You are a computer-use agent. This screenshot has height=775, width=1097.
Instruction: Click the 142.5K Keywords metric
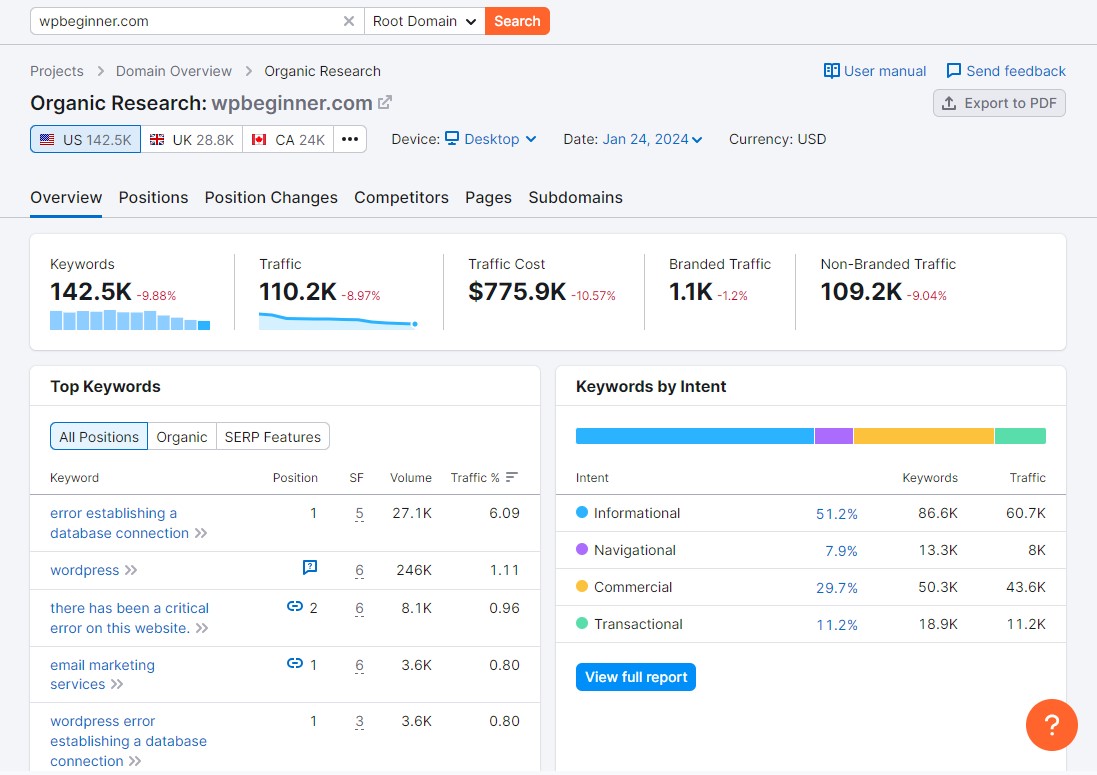click(90, 292)
